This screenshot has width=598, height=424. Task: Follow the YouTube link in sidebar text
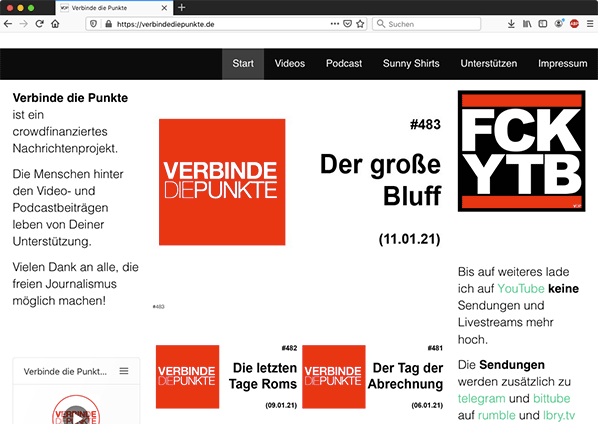pyautogui.click(x=521, y=289)
